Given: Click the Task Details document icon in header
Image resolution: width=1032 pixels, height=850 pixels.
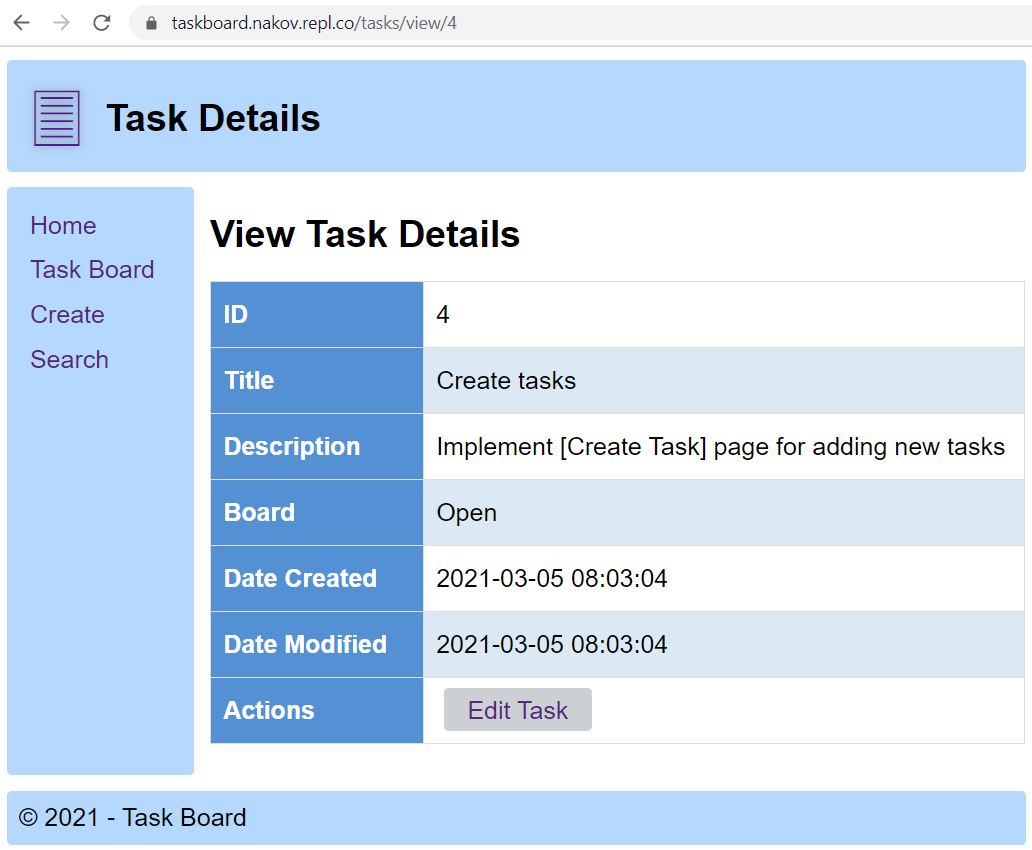Looking at the screenshot, I should (x=55, y=116).
